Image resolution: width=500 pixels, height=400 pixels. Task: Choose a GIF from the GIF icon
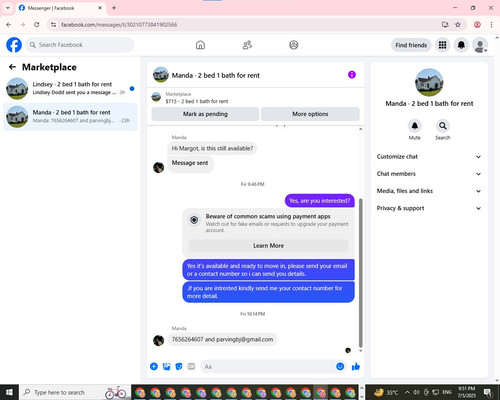pyautogui.click(x=191, y=367)
